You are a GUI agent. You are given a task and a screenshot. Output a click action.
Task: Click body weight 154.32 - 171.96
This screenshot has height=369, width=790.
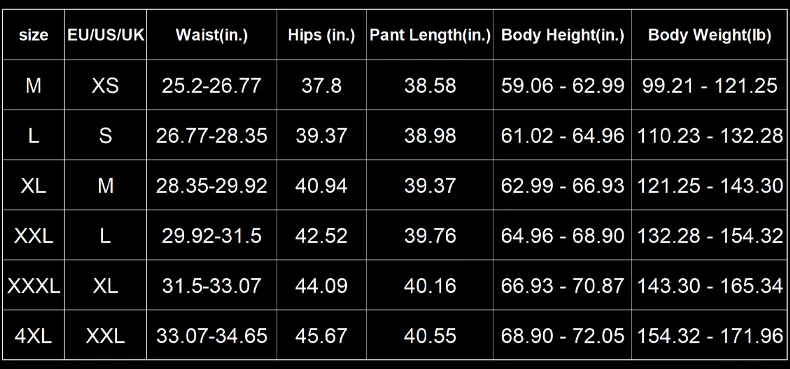pyautogui.click(x=710, y=336)
